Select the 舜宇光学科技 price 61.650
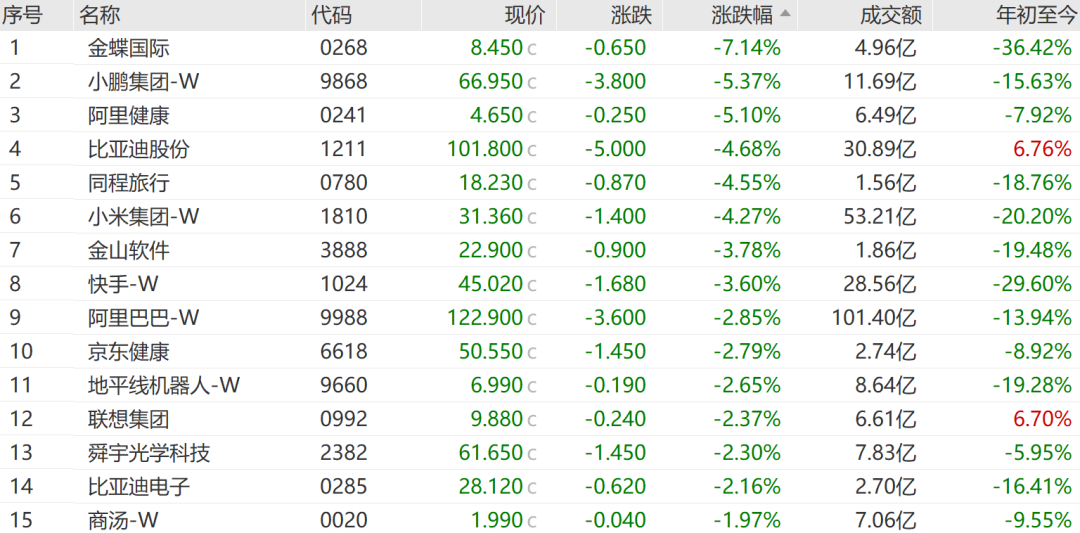 point(491,453)
